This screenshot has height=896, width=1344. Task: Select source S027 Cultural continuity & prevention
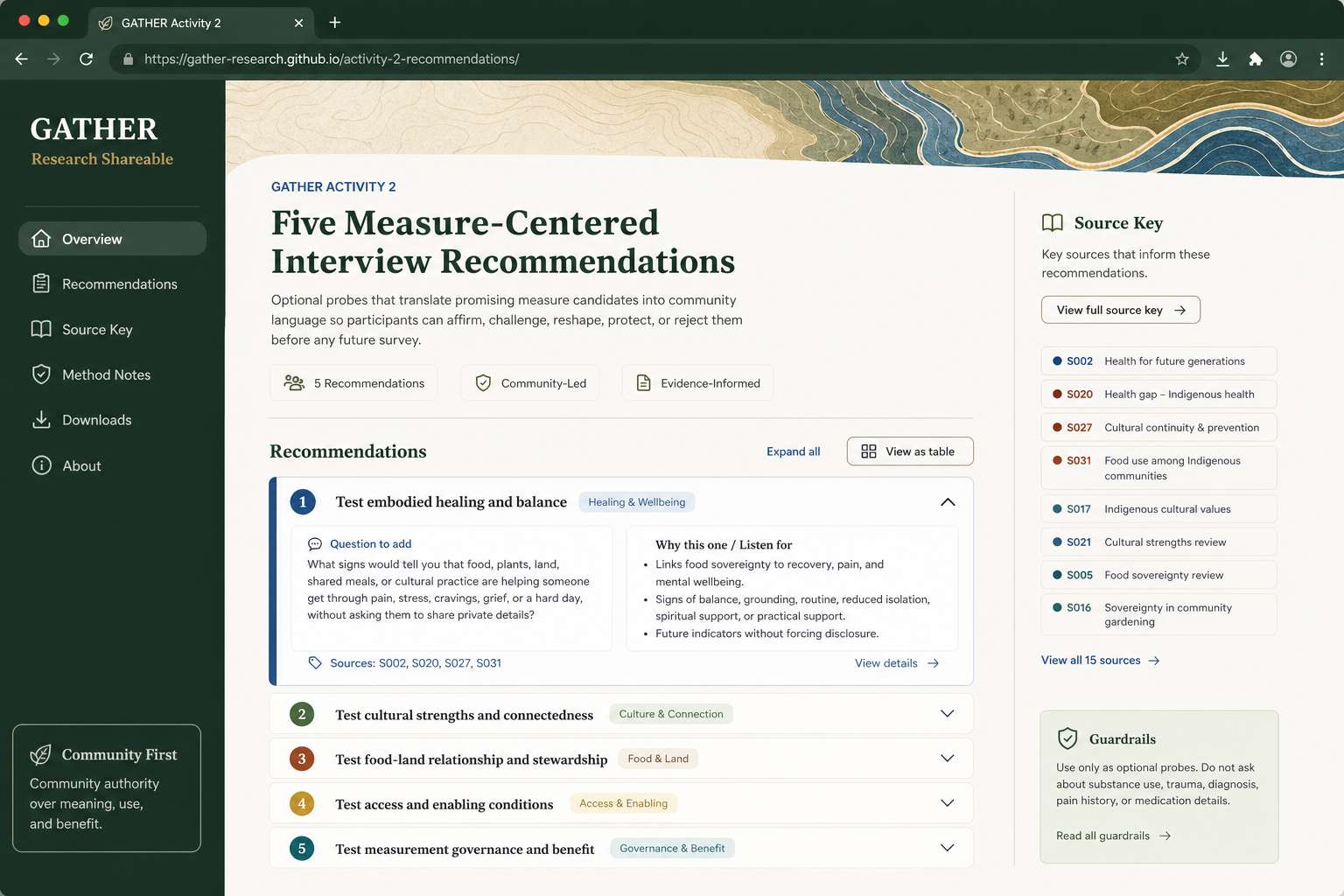(1158, 428)
